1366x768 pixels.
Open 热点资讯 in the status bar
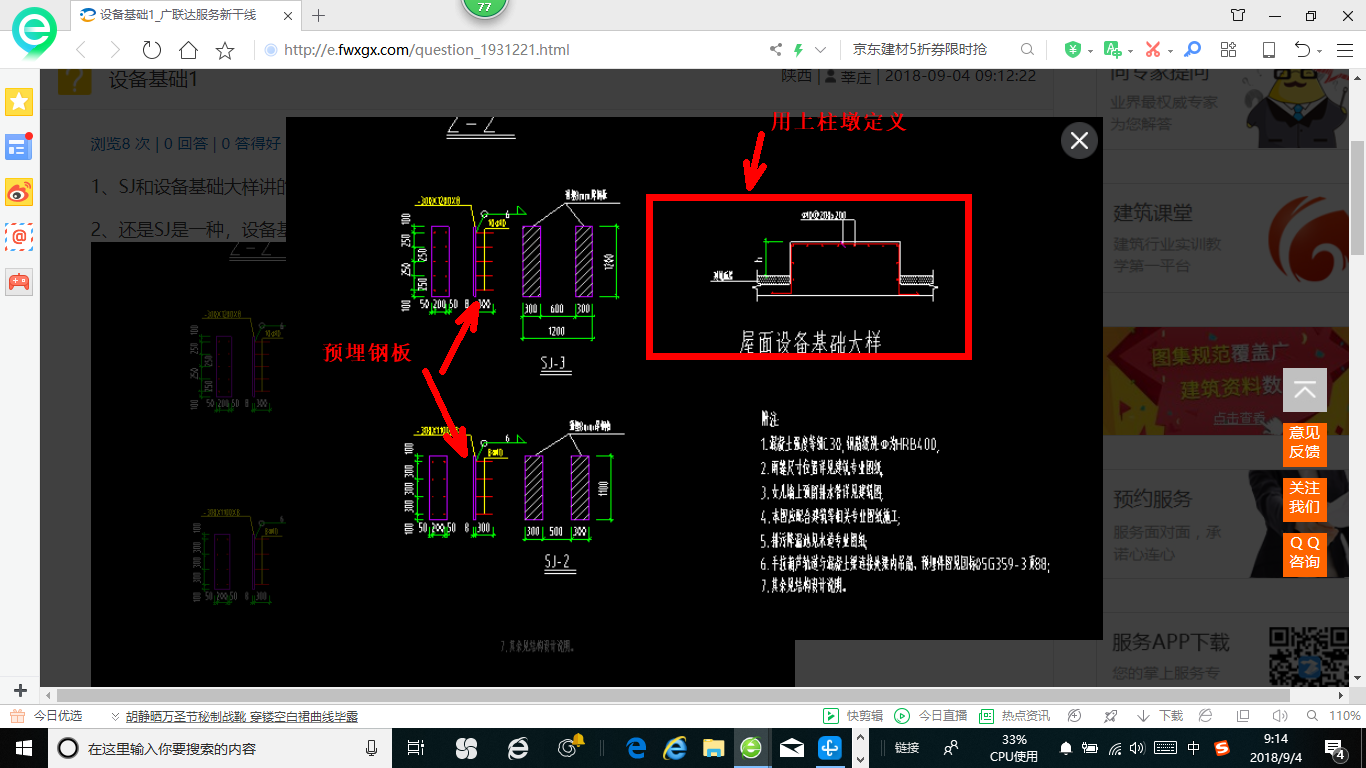click(1014, 716)
